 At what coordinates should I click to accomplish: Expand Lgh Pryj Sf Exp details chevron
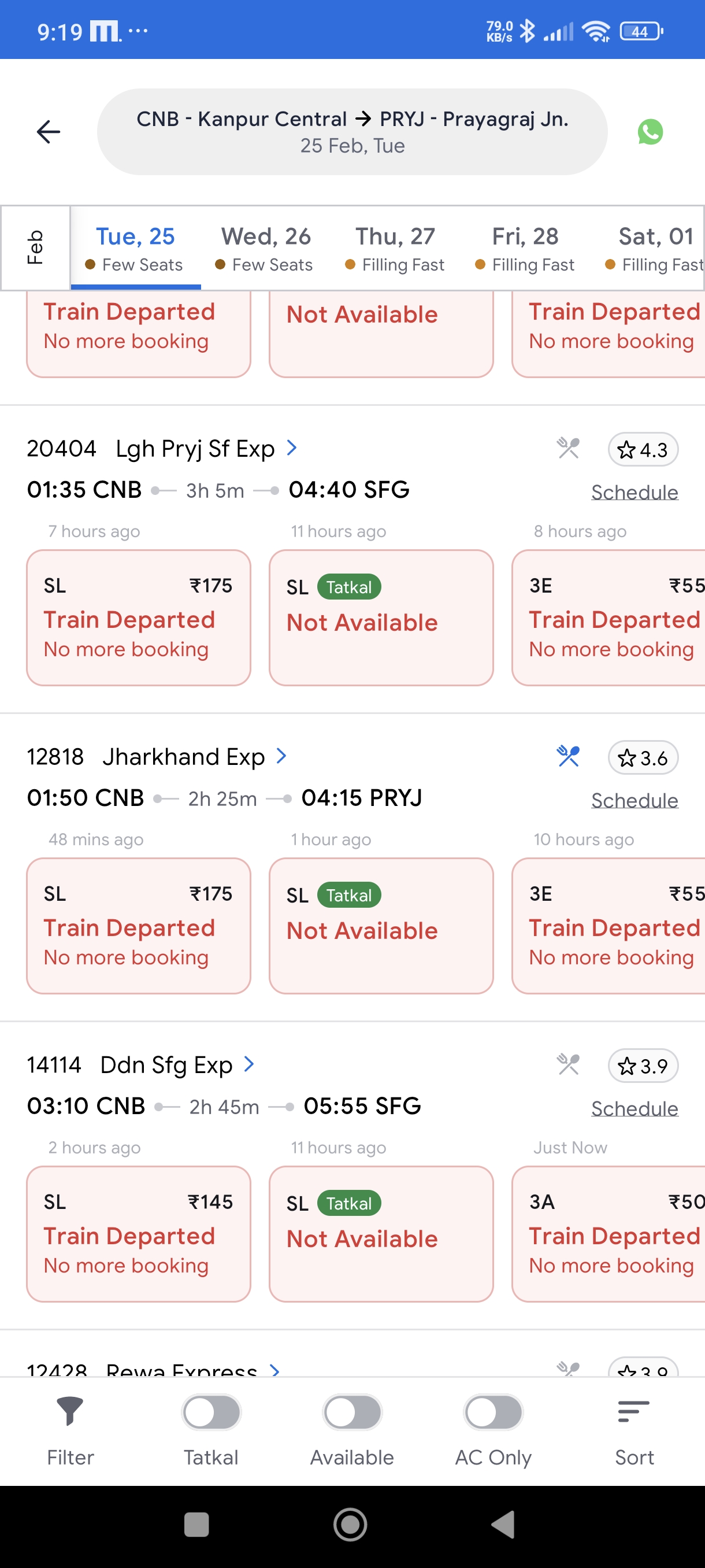tap(292, 448)
